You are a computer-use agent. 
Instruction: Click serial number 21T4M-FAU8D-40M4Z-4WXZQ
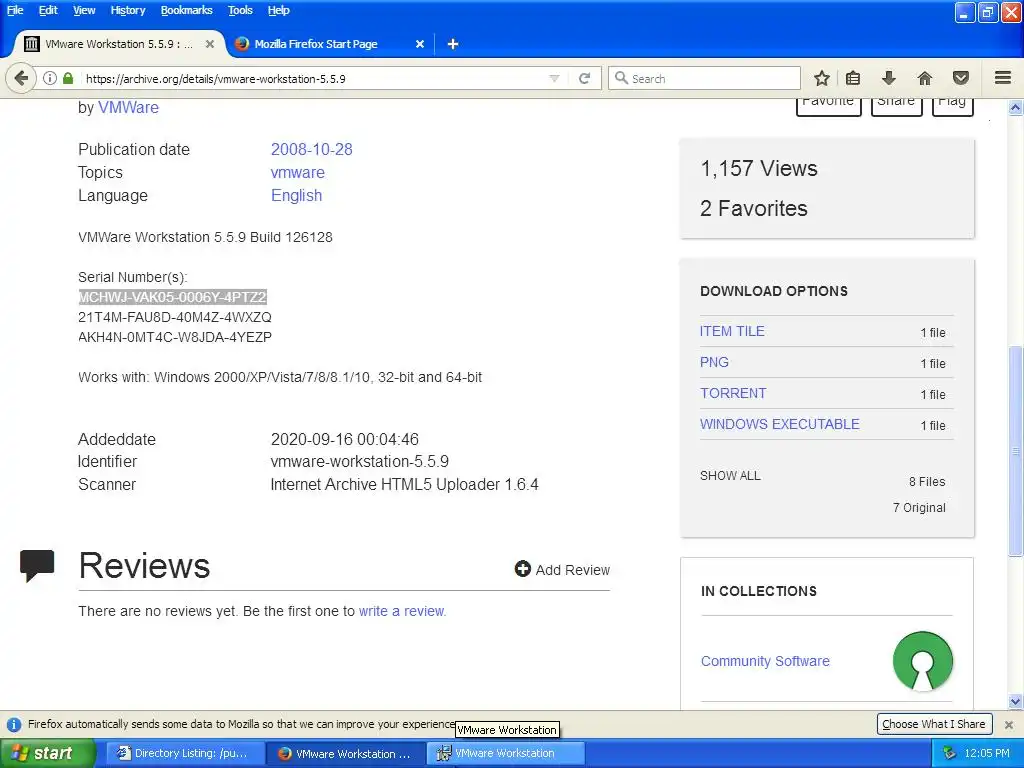[x=174, y=317]
